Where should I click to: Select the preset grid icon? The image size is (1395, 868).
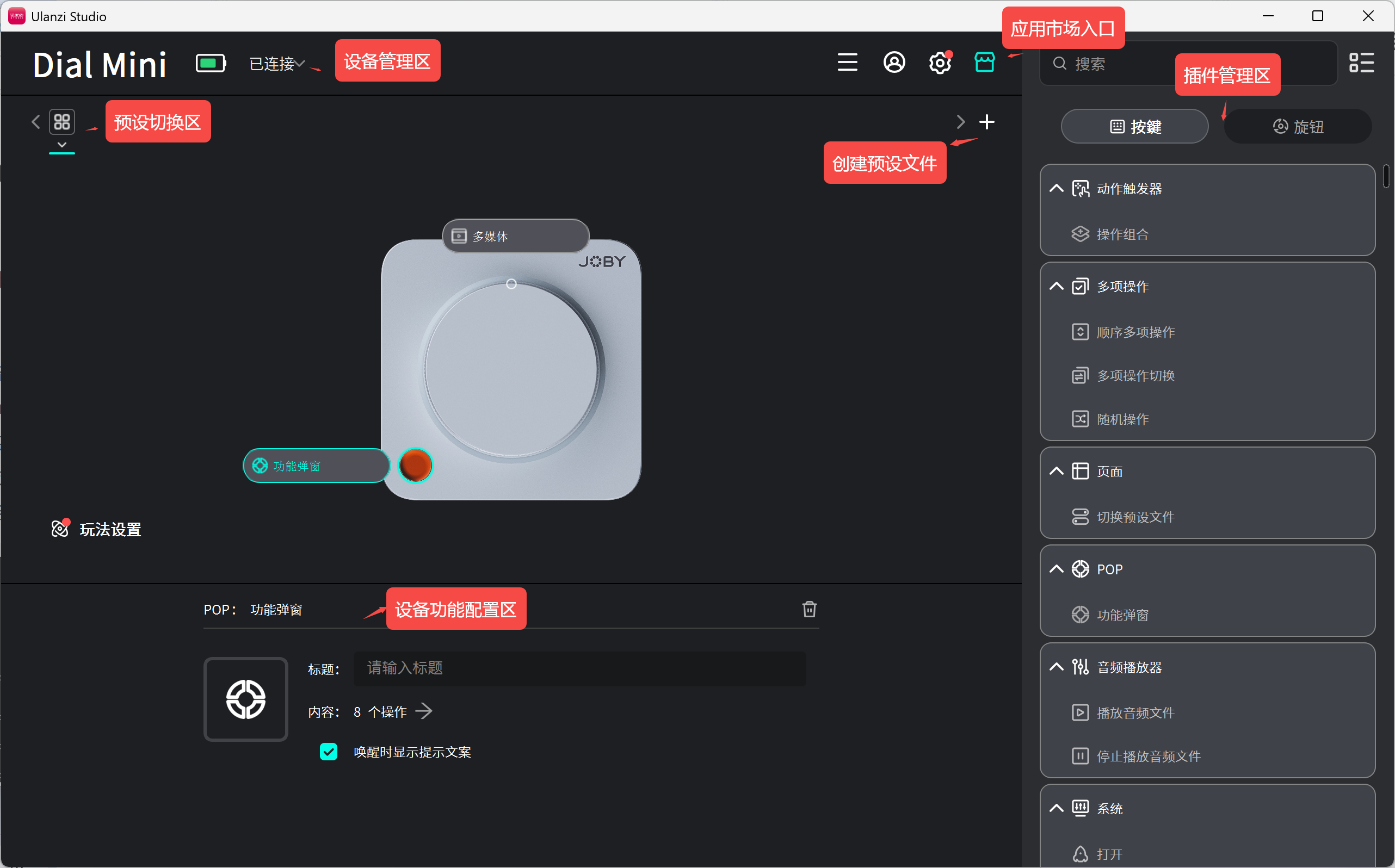pos(62,122)
